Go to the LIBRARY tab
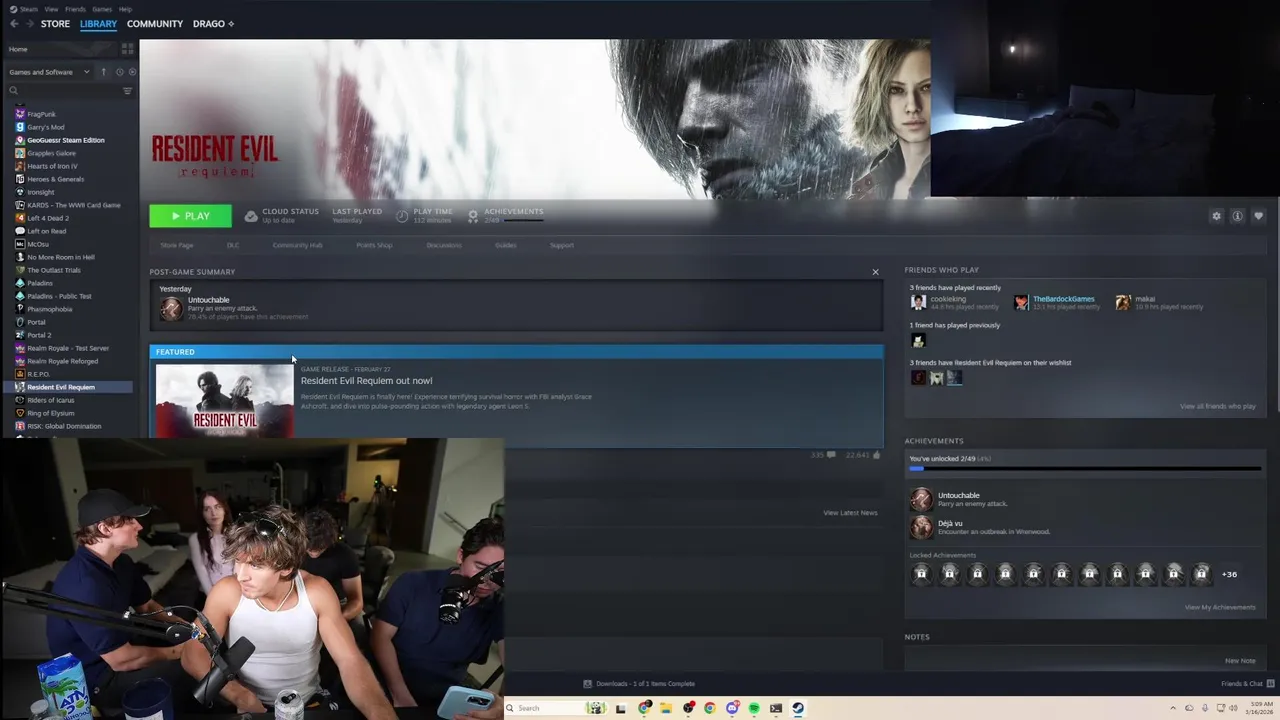The height and width of the screenshot is (720, 1280). pyautogui.click(x=98, y=24)
